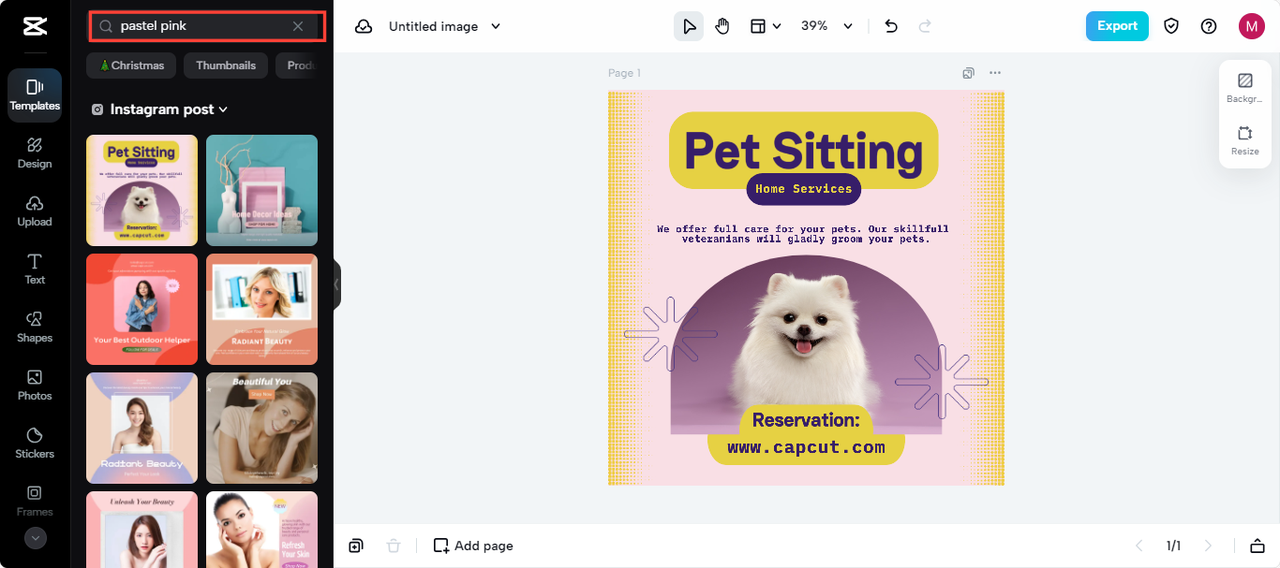
Task: Open the Templates sidebar panel
Action: 35,95
